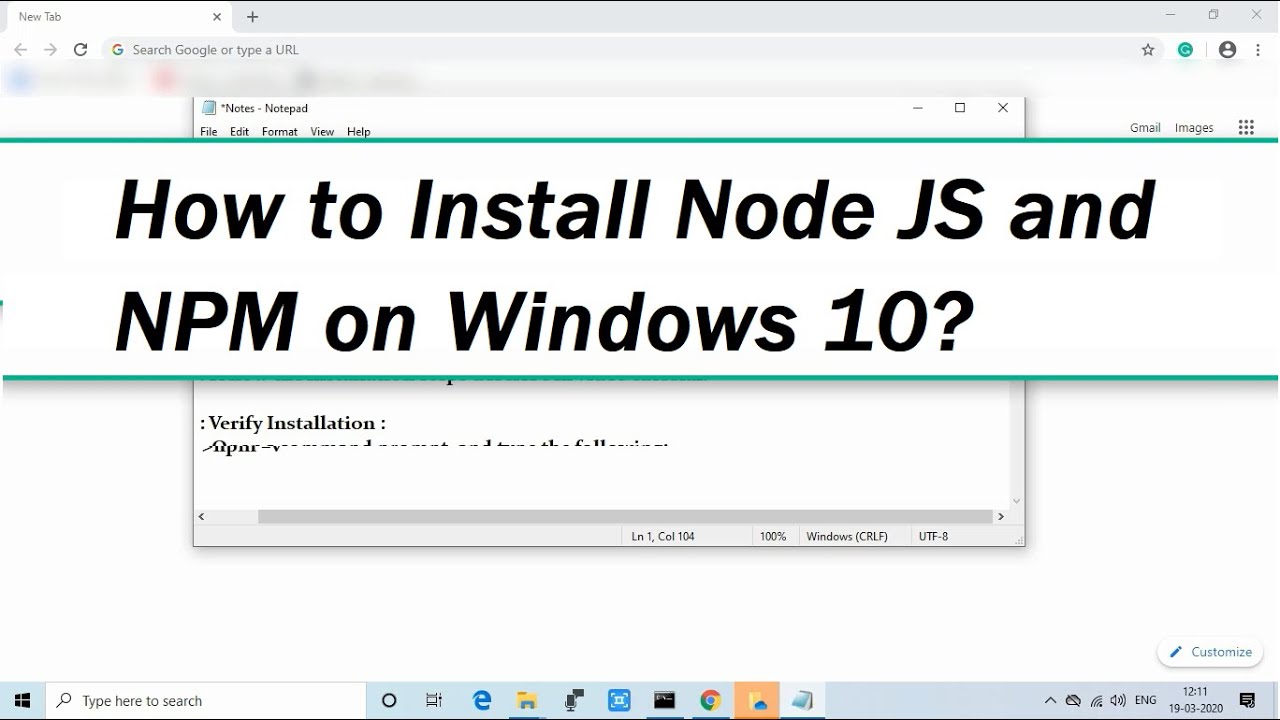Screen dimensions: 1280x720
Task: Switch to Notepad on the taskbar
Action: pos(802,701)
